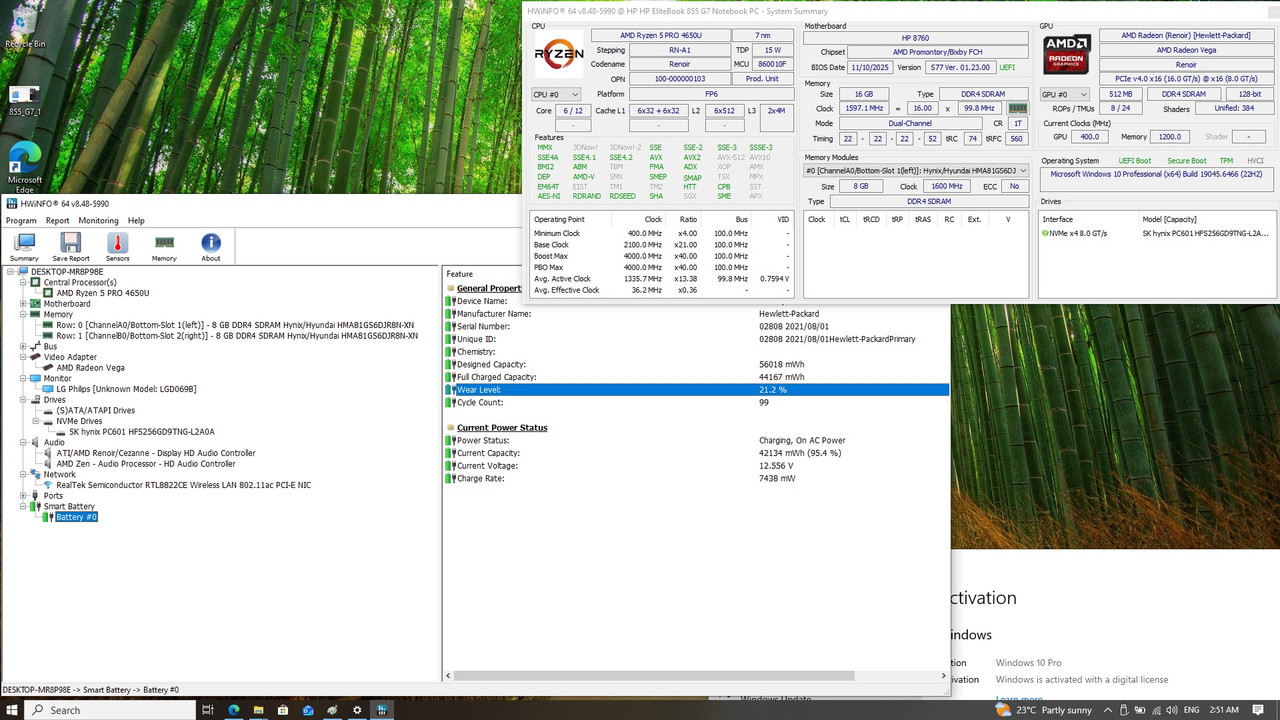Collapse the Memory tree node
The image size is (1280, 720).
coord(23,314)
